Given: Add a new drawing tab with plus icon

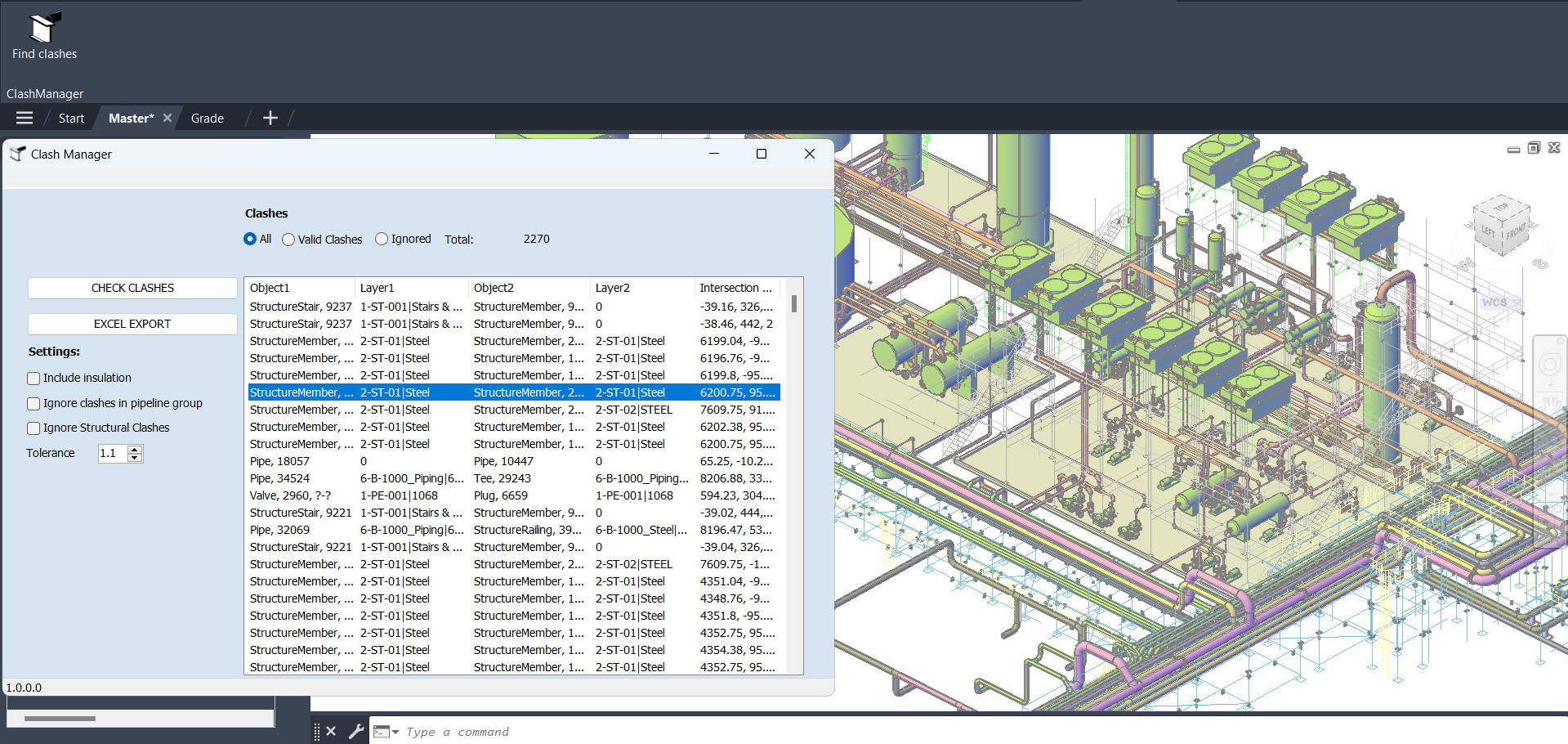Looking at the screenshot, I should click(x=270, y=119).
